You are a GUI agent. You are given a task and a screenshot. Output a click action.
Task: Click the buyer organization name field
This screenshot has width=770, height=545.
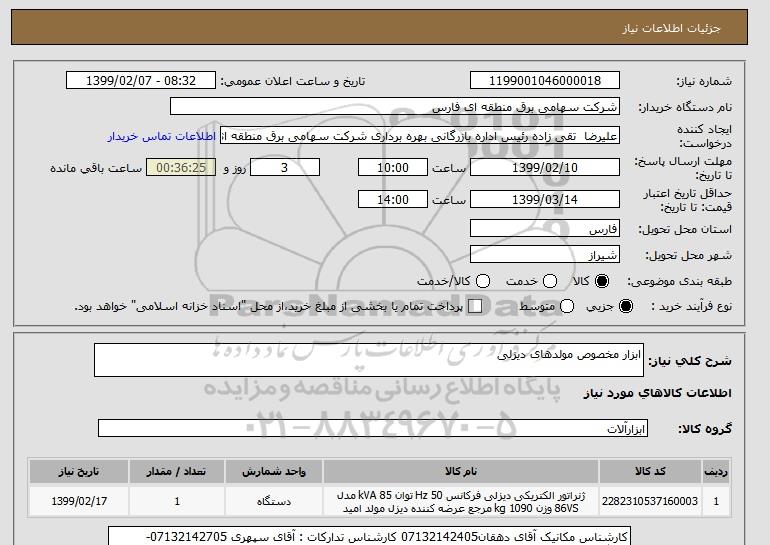click(395, 107)
